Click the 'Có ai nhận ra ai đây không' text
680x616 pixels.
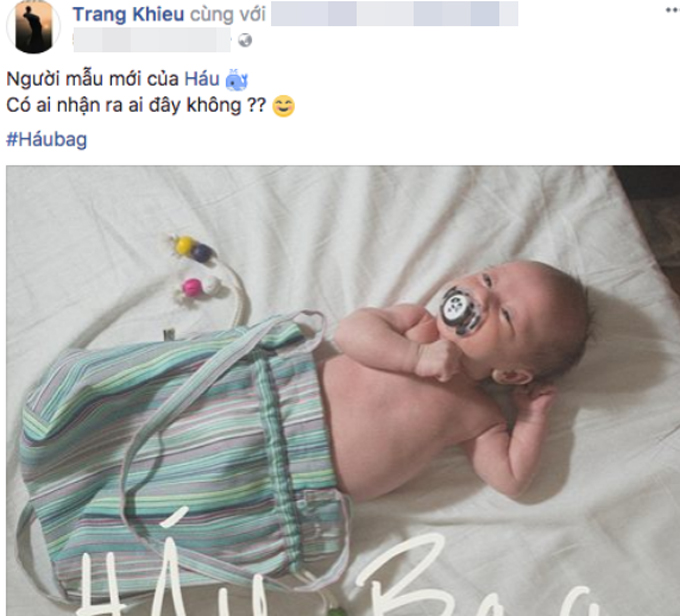[x=124, y=106]
